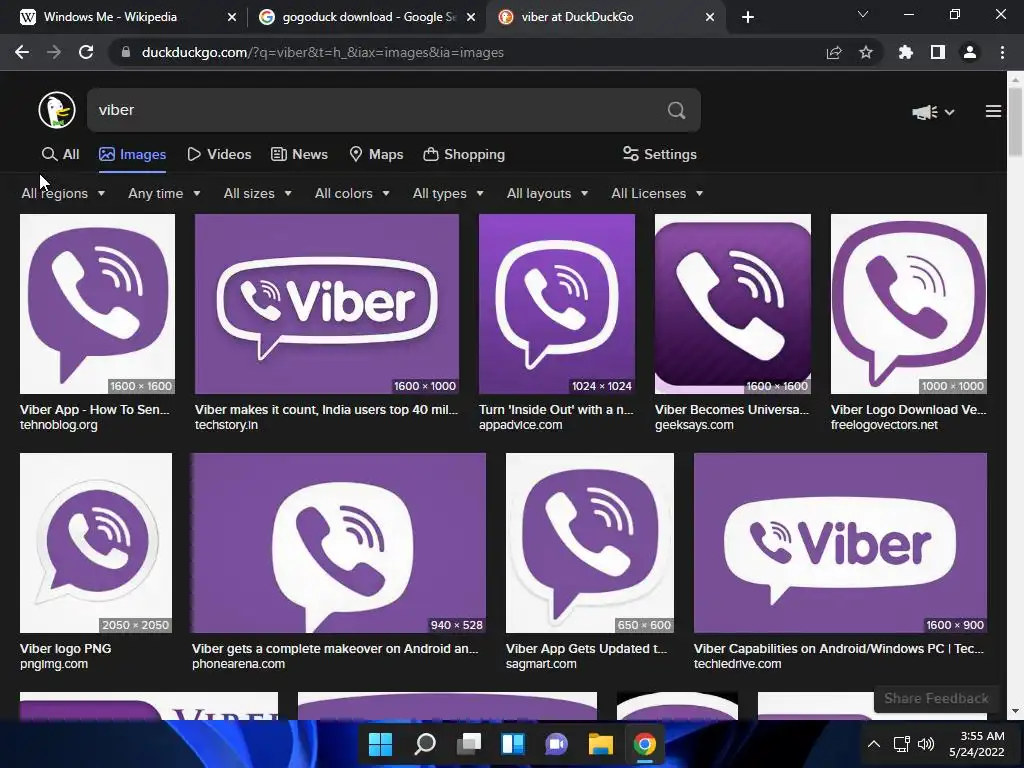Viewport: 1024px width, 768px height.
Task: Expand the All types filter
Action: click(448, 193)
